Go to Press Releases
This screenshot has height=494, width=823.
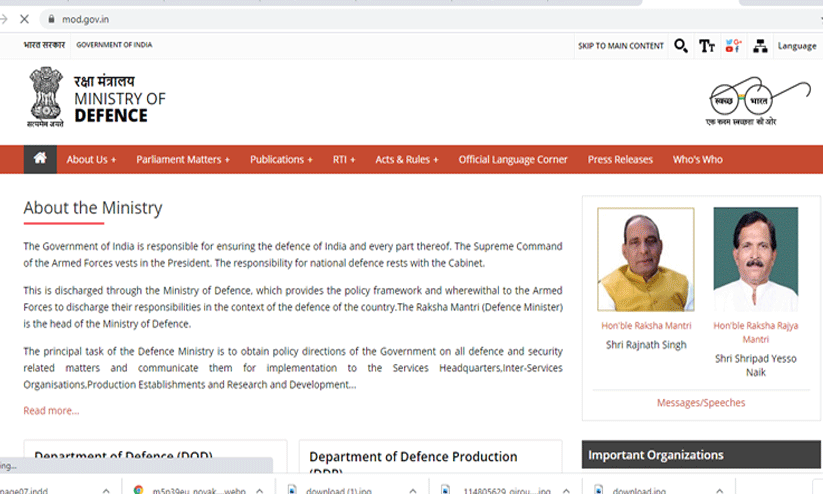coord(620,160)
